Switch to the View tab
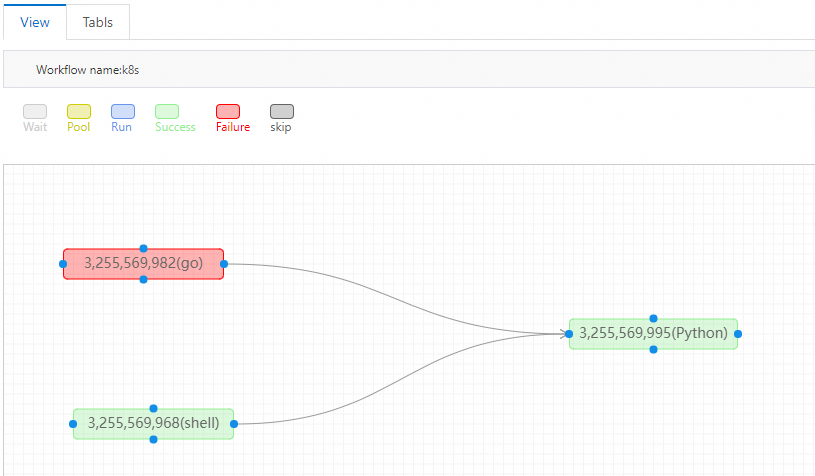This screenshot has width=815, height=476. tap(35, 22)
